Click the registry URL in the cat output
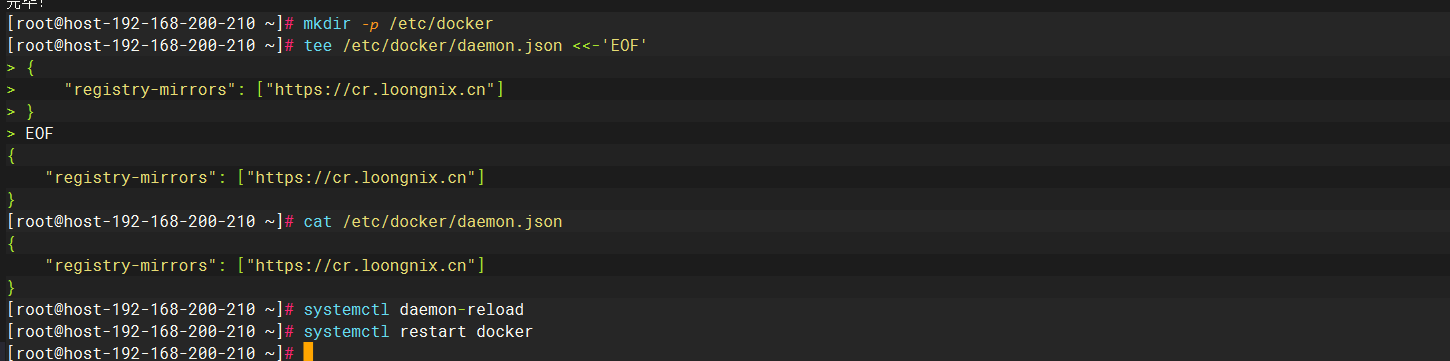The height and width of the screenshot is (361, 1450). pos(364,265)
